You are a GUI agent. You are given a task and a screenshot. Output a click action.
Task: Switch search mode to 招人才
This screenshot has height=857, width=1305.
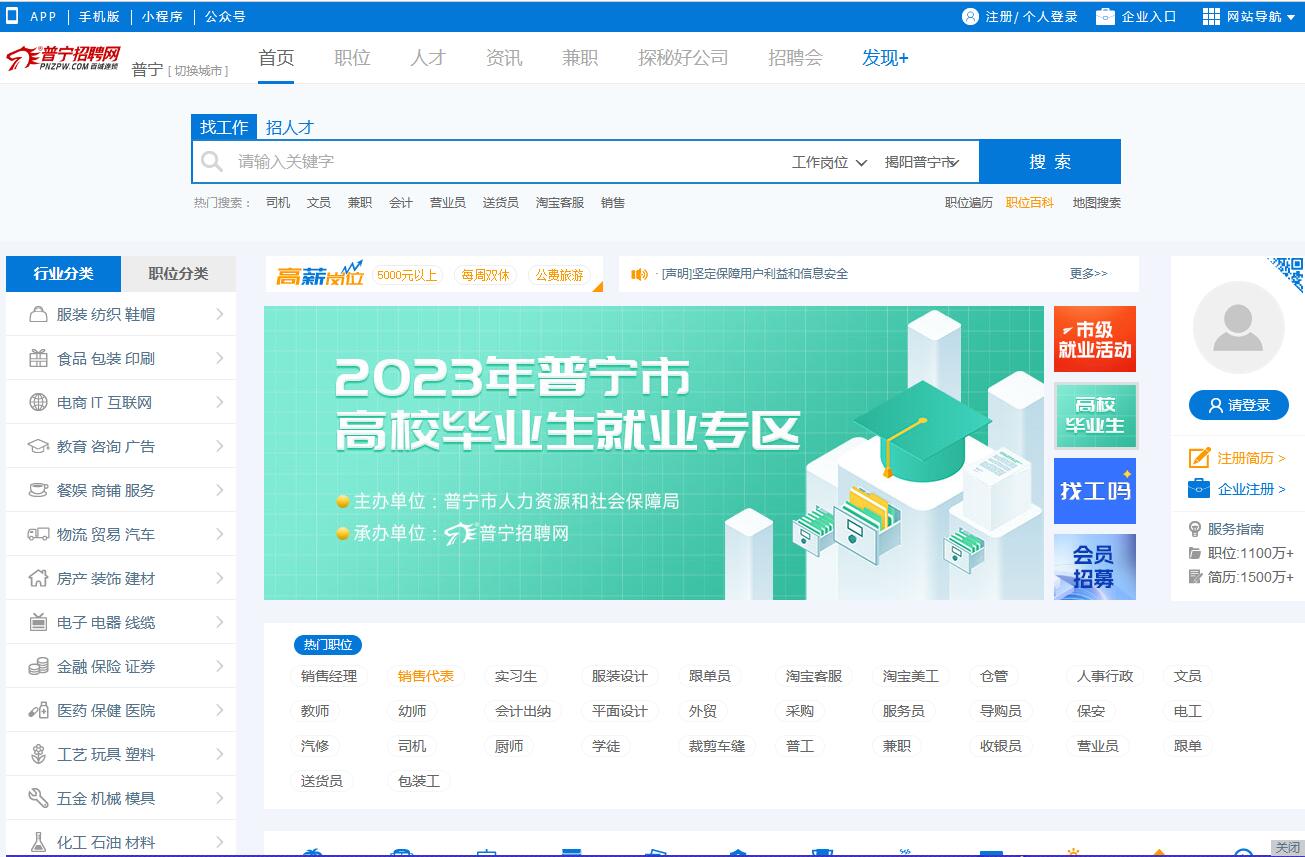point(289,127)
